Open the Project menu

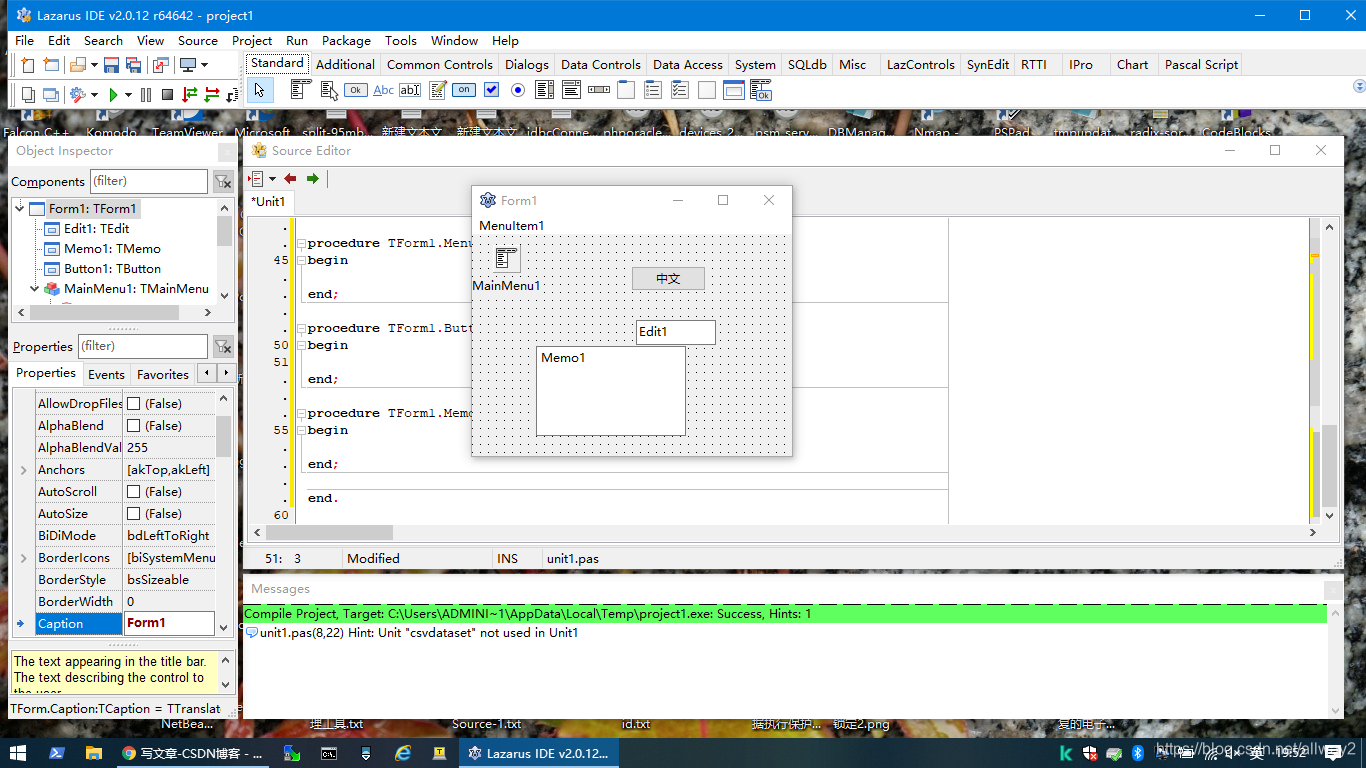(x=252, y=41)
